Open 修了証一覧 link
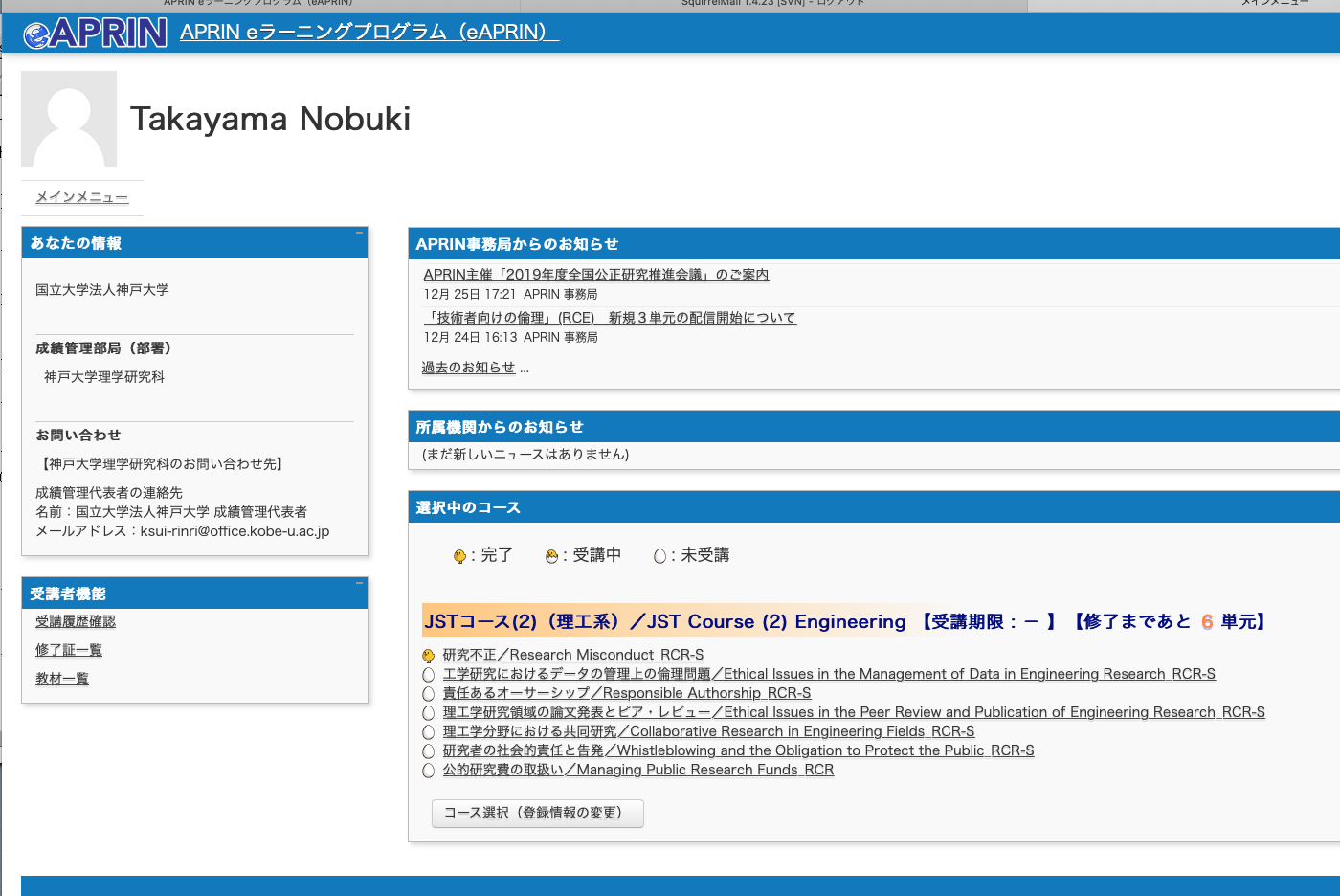This screenshot has width=1340, height=896. [69, 650]
